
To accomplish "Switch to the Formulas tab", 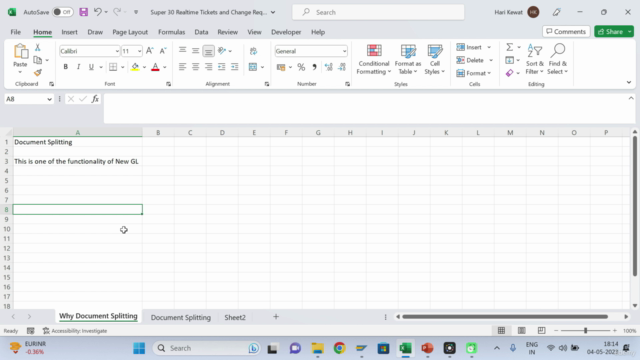I will (171, 32).
